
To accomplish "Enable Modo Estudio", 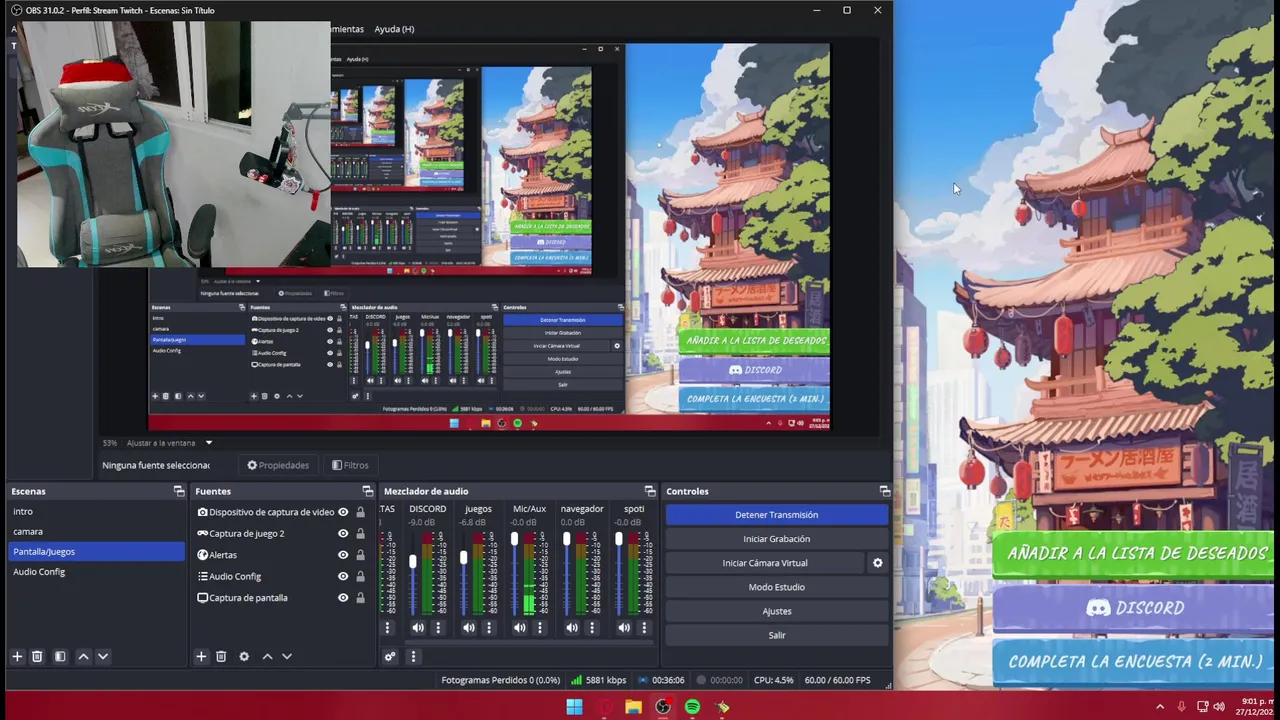I will click(777, 587).
